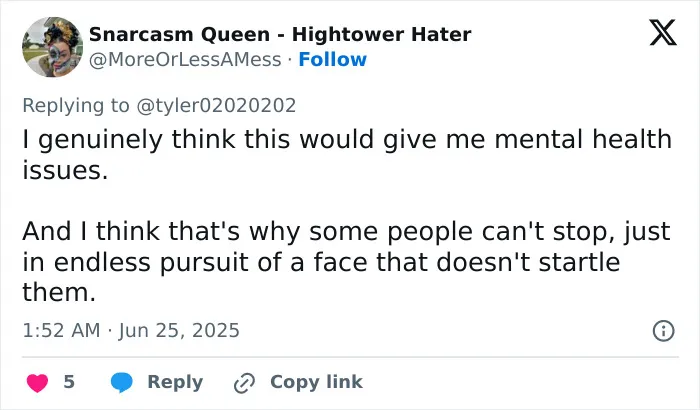Open the @tyler02020202 mention

tap(216, 106)
